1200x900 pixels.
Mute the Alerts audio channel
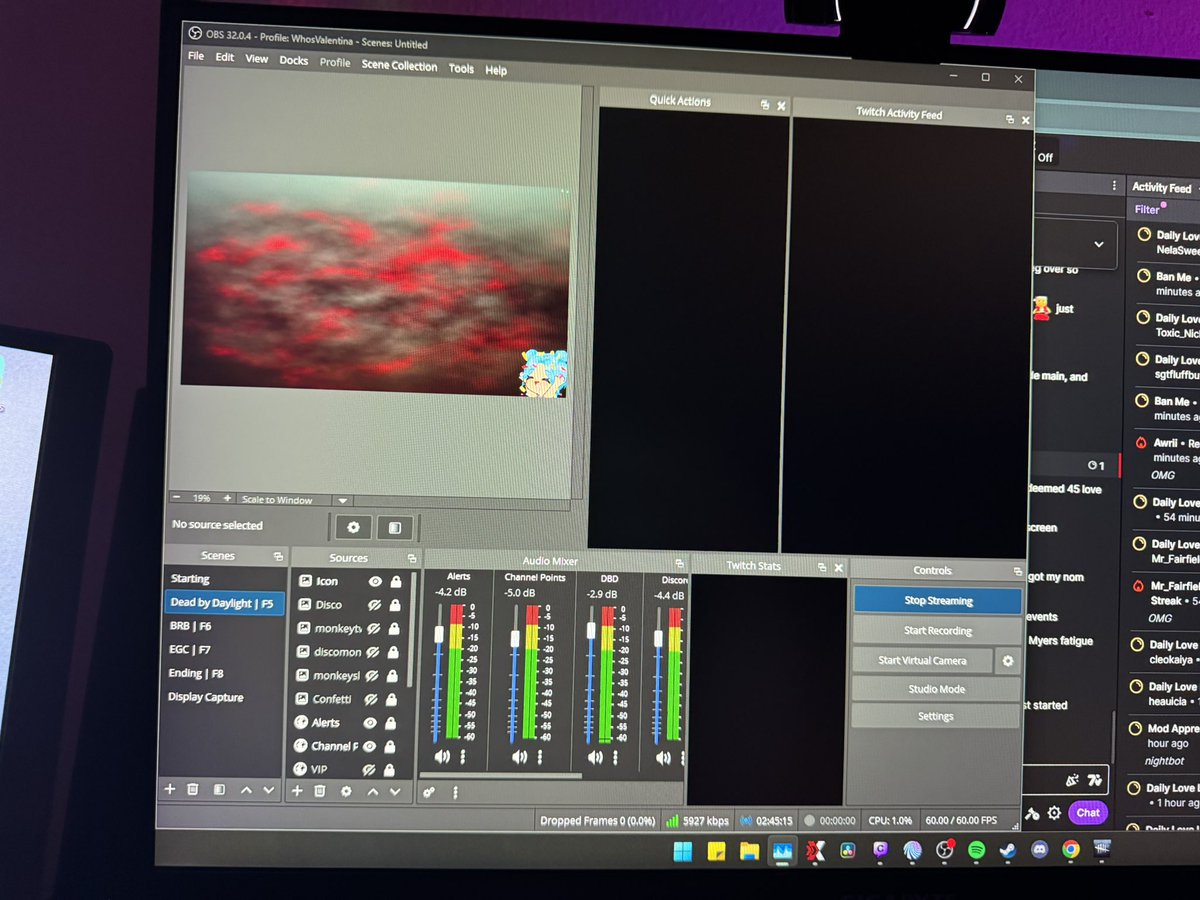click(441, 757)
